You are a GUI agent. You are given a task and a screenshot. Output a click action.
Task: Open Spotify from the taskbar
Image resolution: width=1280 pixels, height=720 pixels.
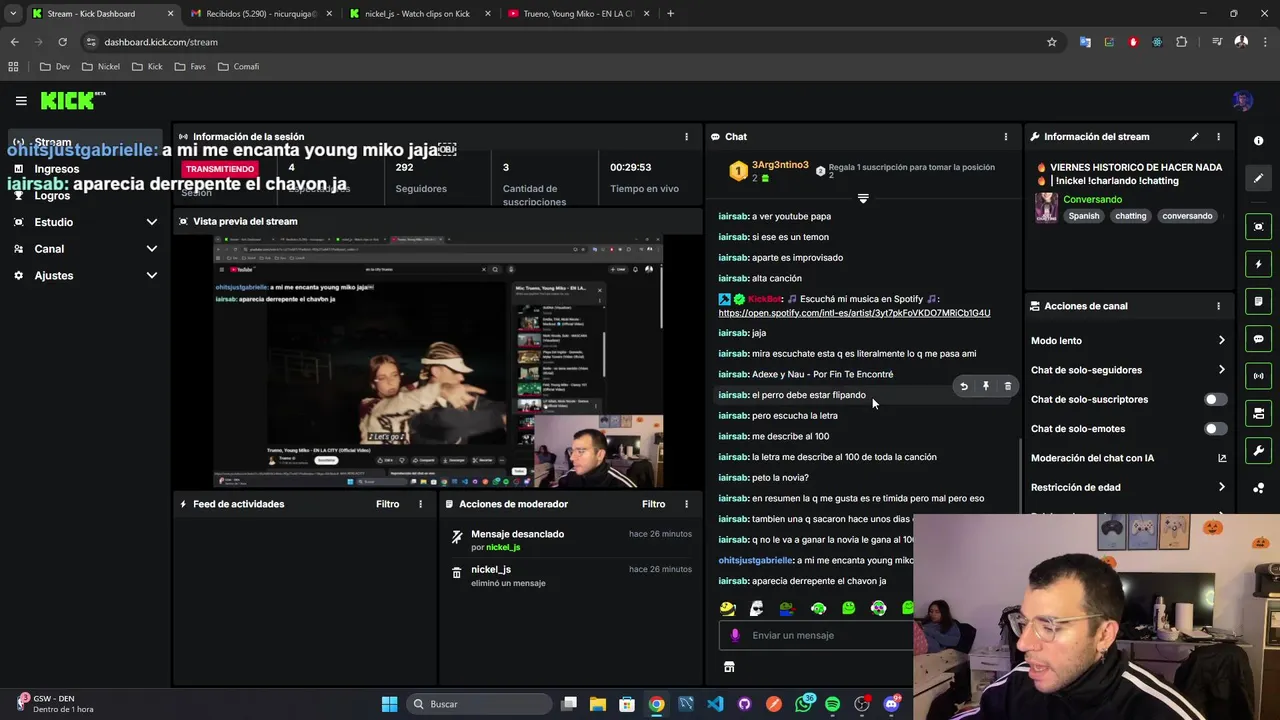832,704
